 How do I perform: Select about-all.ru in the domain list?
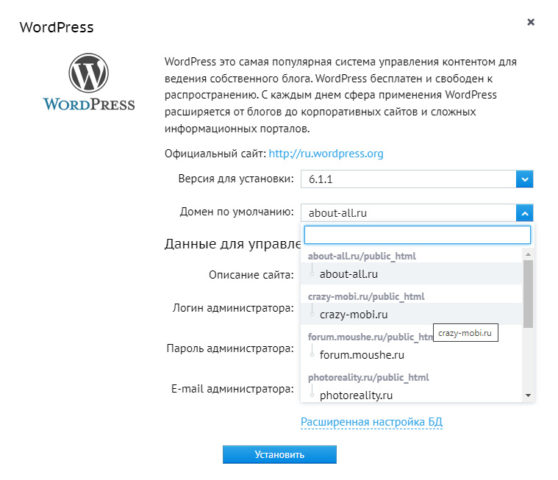[412, 274]
